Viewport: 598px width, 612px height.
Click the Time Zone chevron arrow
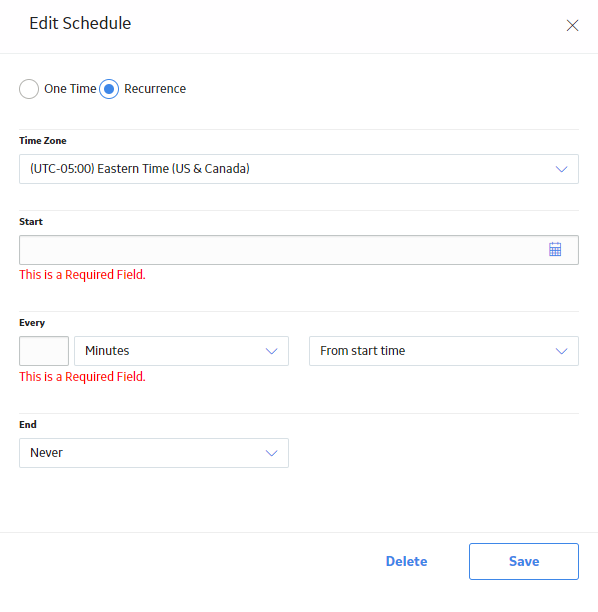561,169
